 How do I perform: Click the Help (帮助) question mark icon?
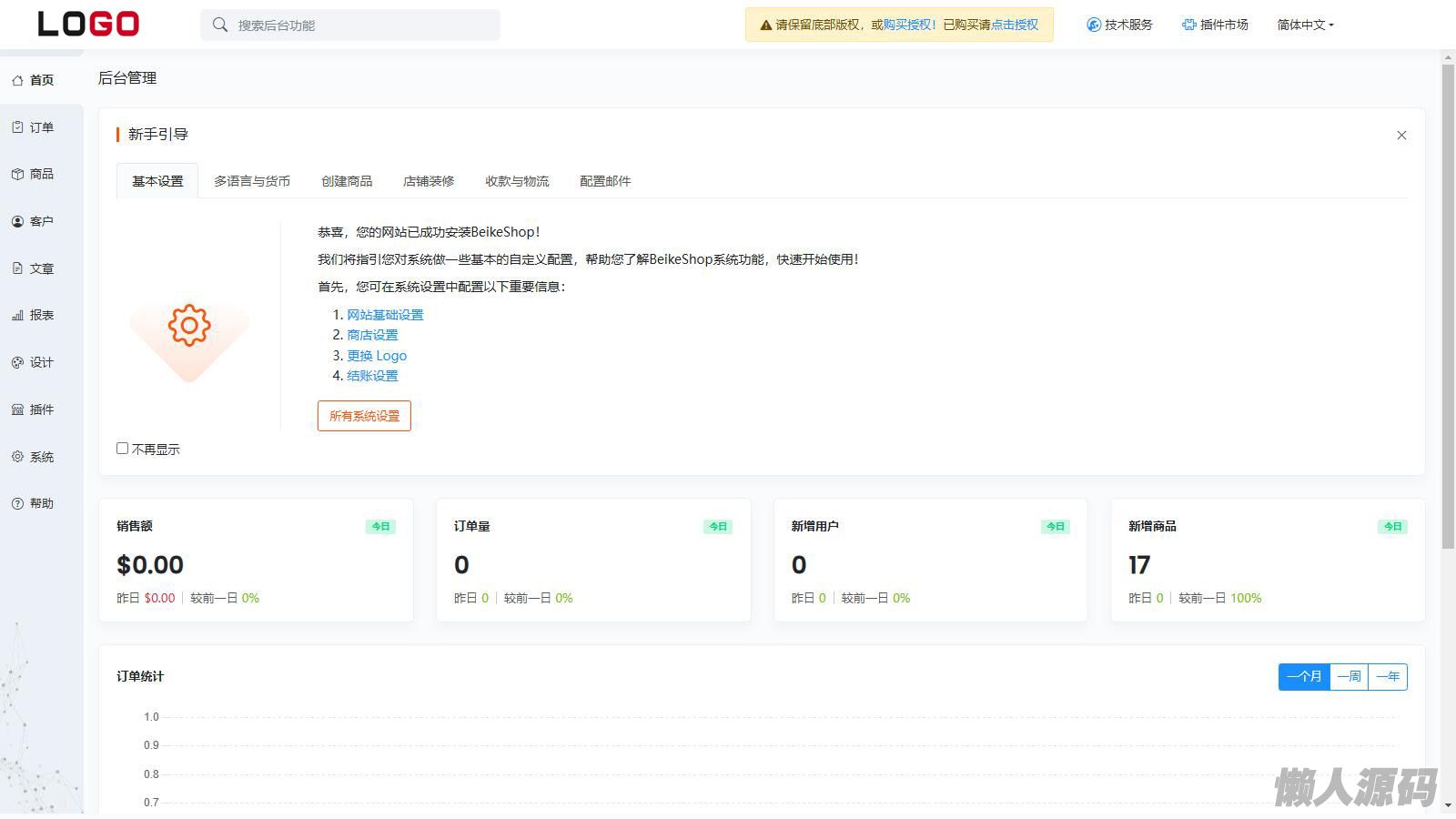click(x=17, y=503)
